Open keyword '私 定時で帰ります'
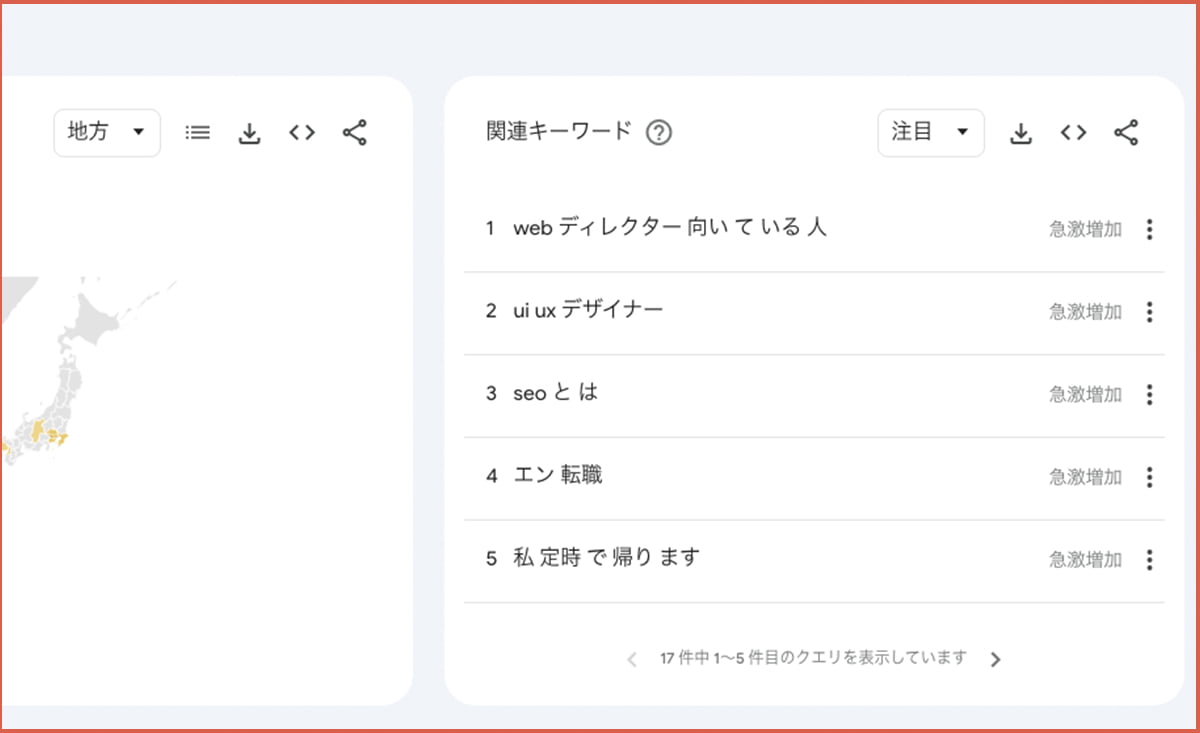This screenshot has height=733, width=1200. point(606,558)
